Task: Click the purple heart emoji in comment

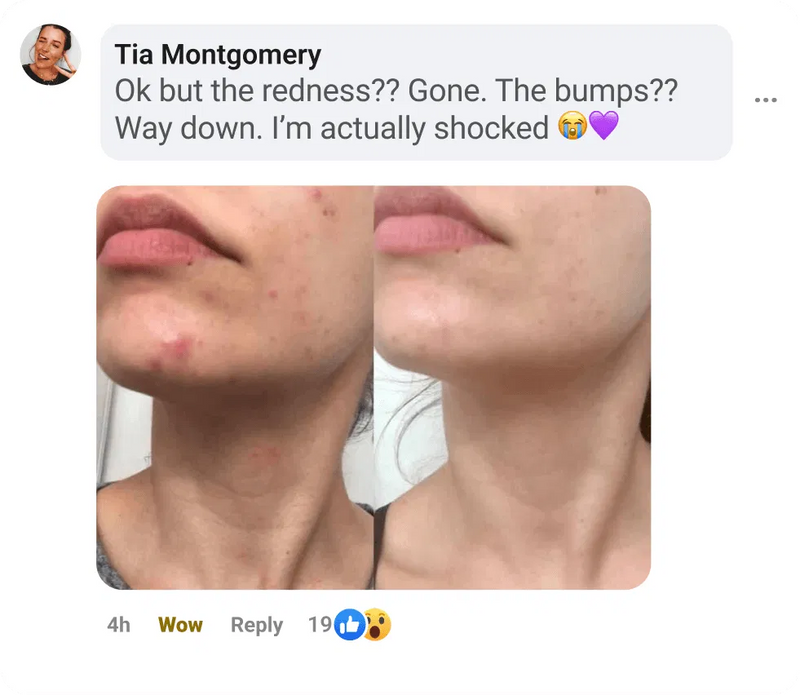Action: (604, 126)
